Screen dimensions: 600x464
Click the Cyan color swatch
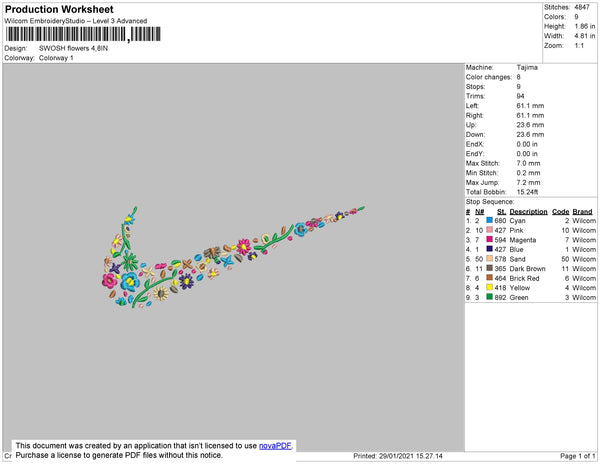(489, 220)
